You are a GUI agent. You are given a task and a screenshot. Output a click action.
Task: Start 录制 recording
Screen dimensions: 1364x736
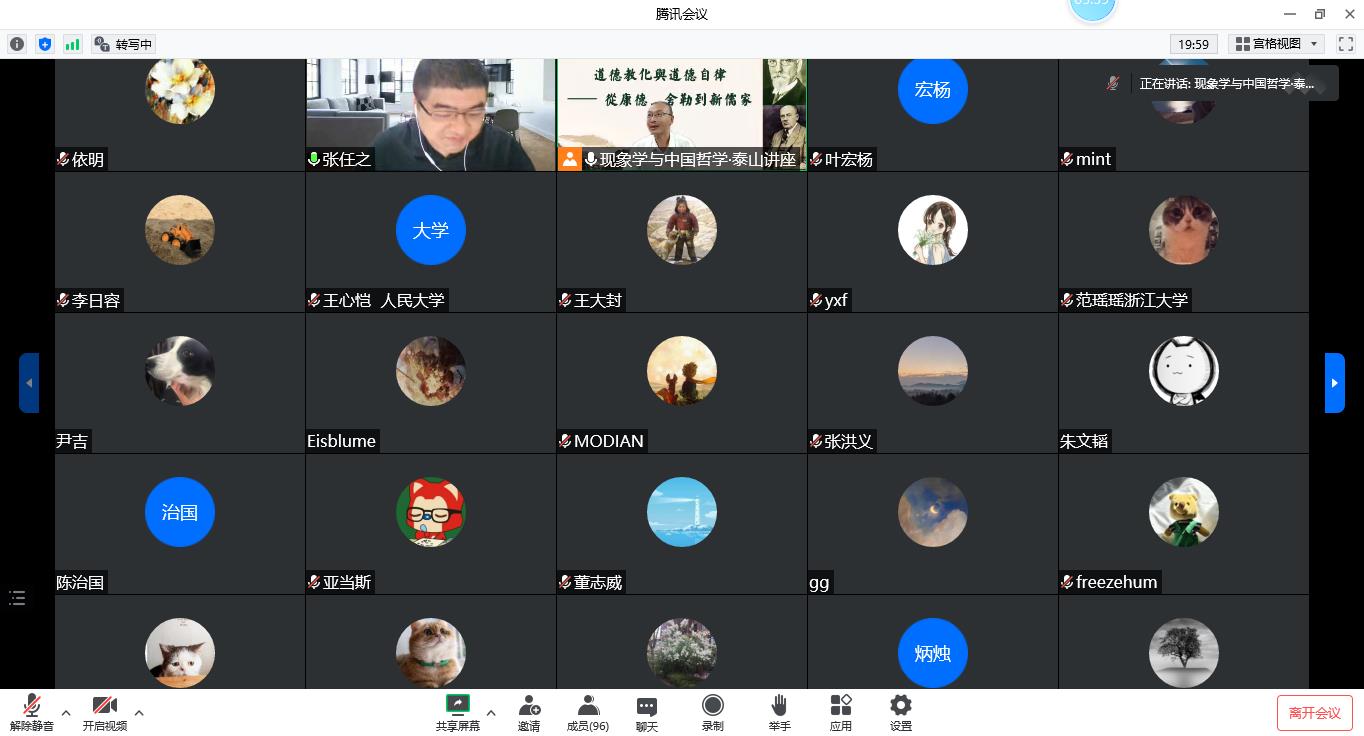click(712, 712)
